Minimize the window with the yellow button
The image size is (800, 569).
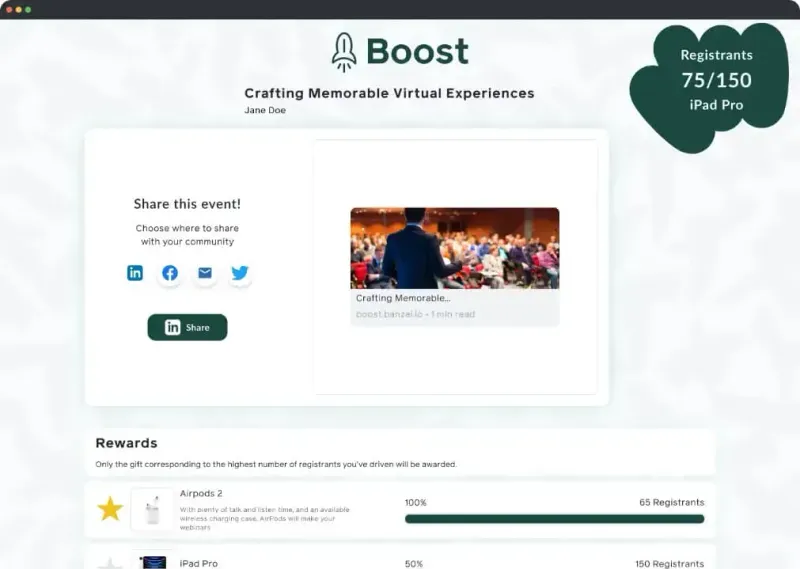click(x=19, y=10)
